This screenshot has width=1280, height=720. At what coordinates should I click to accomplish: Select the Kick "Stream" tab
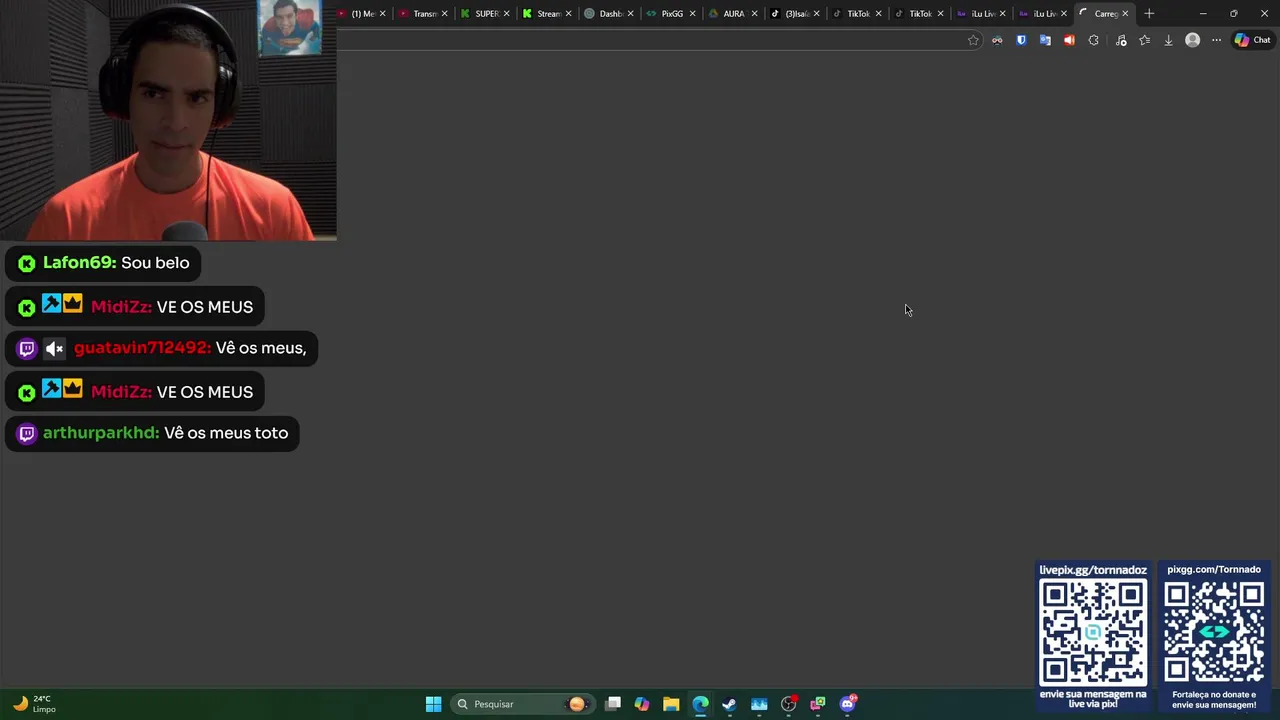coord(546,14)
